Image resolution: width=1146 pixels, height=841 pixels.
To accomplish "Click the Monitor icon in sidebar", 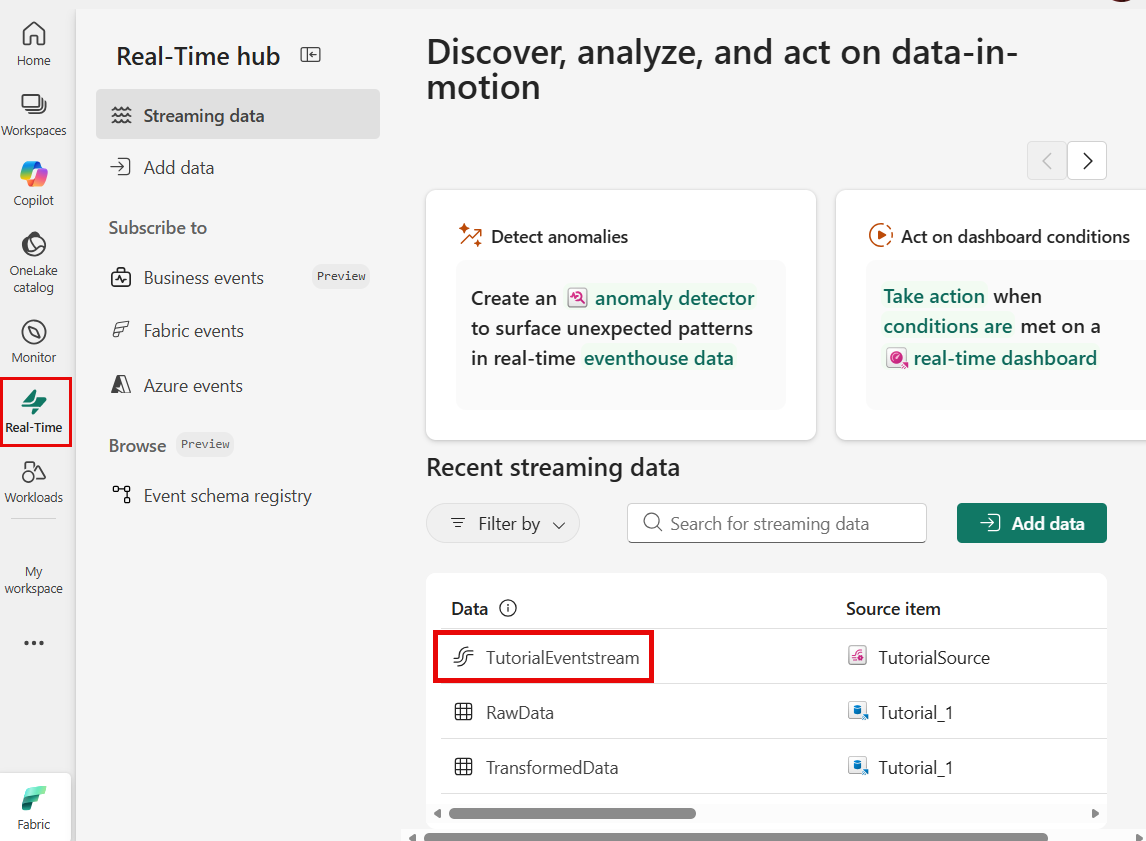I will [33, 341].
